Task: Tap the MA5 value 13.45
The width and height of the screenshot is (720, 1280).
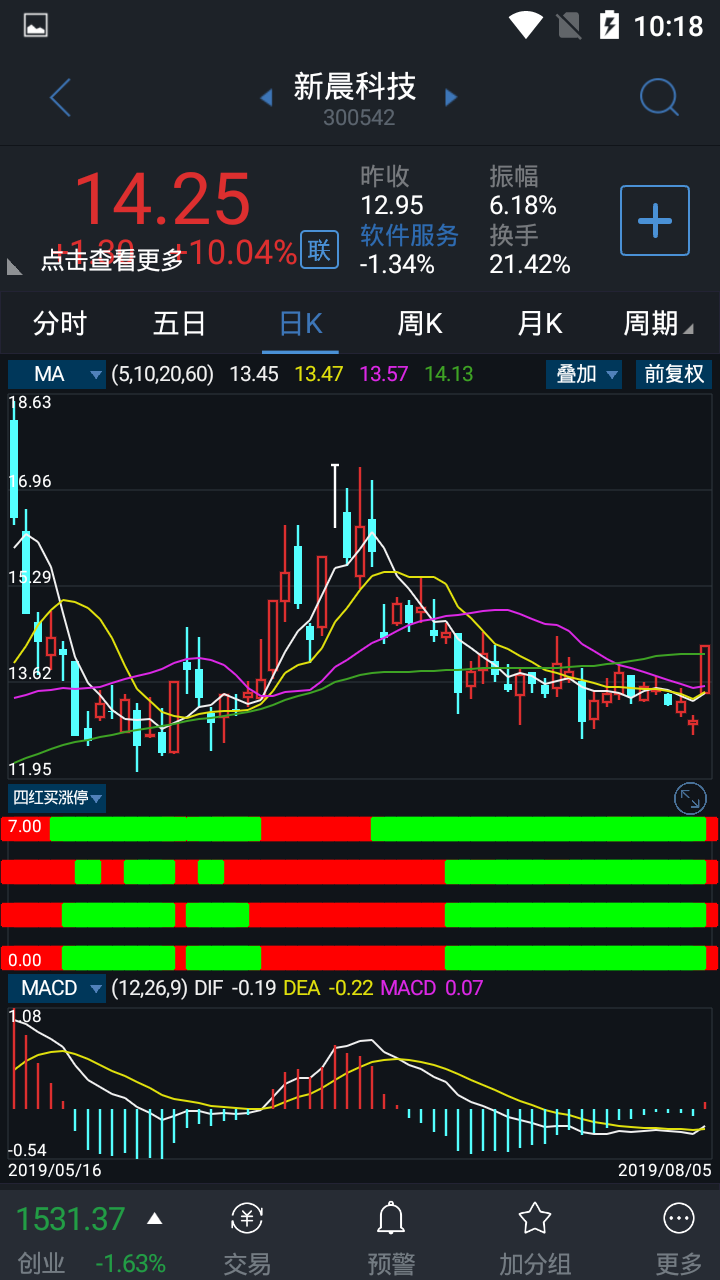Action: [254, 374]
